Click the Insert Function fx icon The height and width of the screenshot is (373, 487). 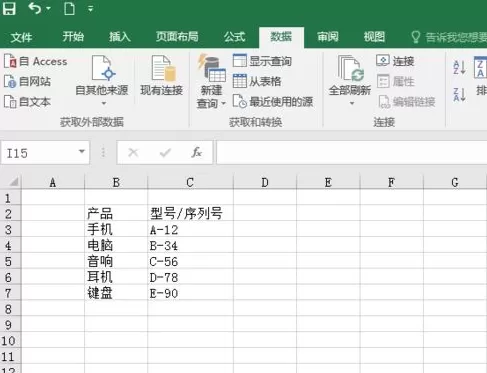click(197, 153)
